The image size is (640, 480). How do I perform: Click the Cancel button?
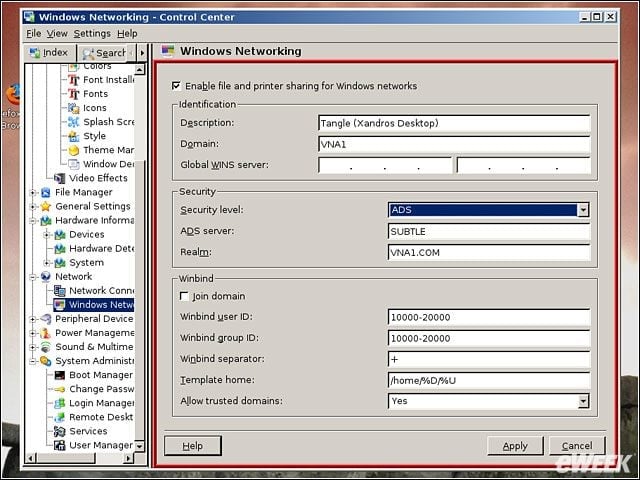[x=577, y=446]
